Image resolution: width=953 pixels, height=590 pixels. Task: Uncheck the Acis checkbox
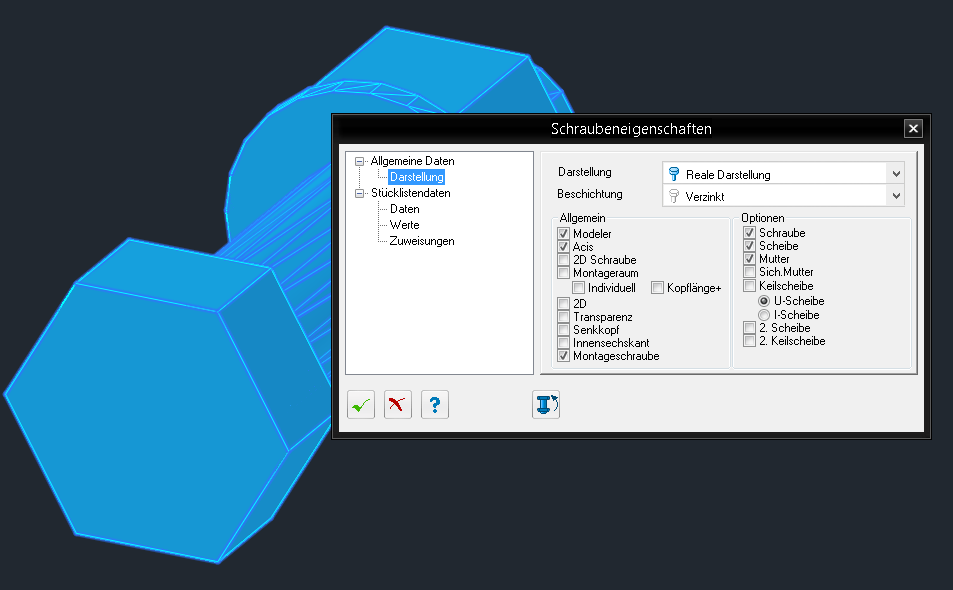563,247
